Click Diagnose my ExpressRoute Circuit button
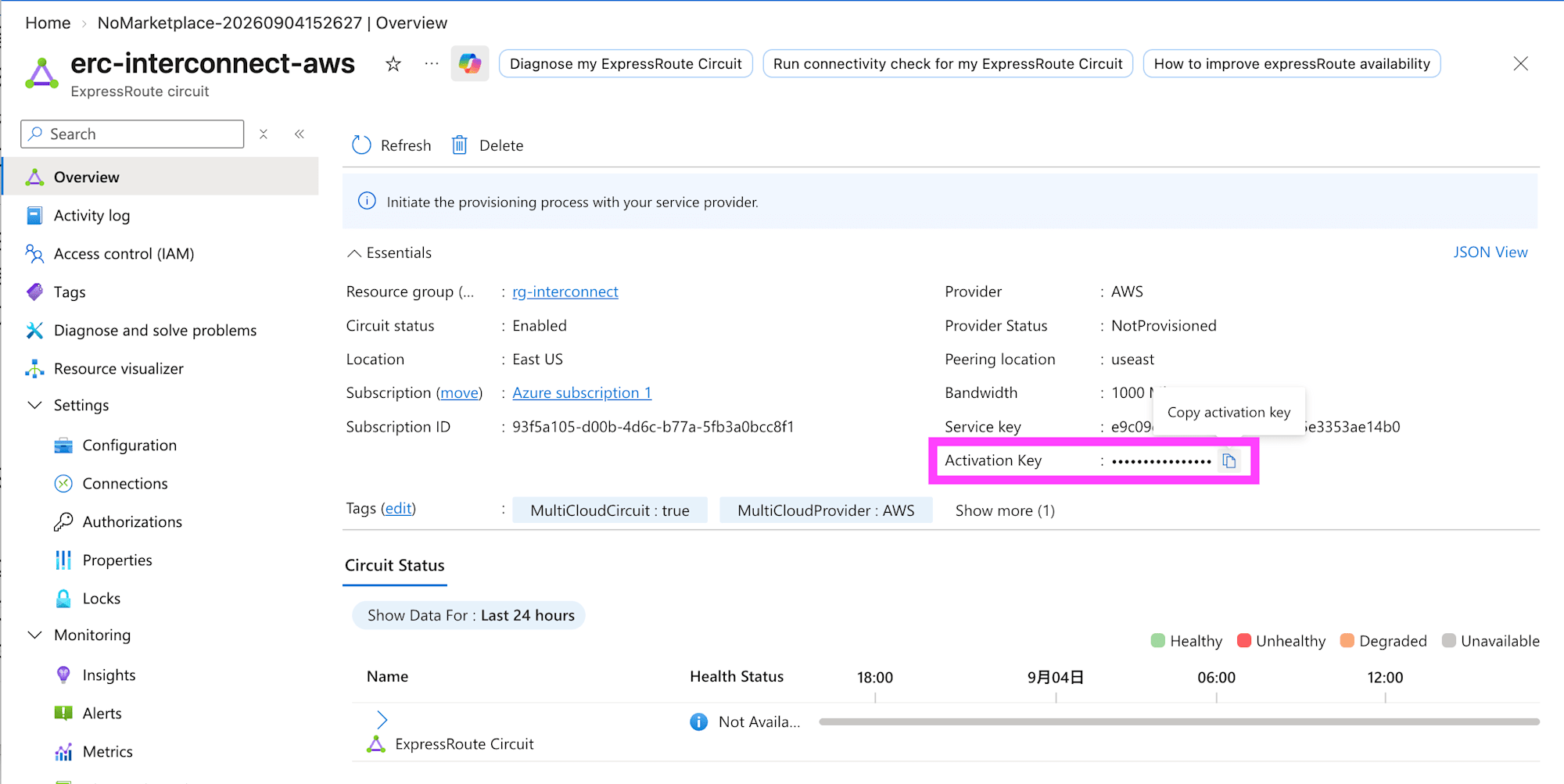This screenshot has width=1564, height=784. pyautogui.click(x=626, y=64)
